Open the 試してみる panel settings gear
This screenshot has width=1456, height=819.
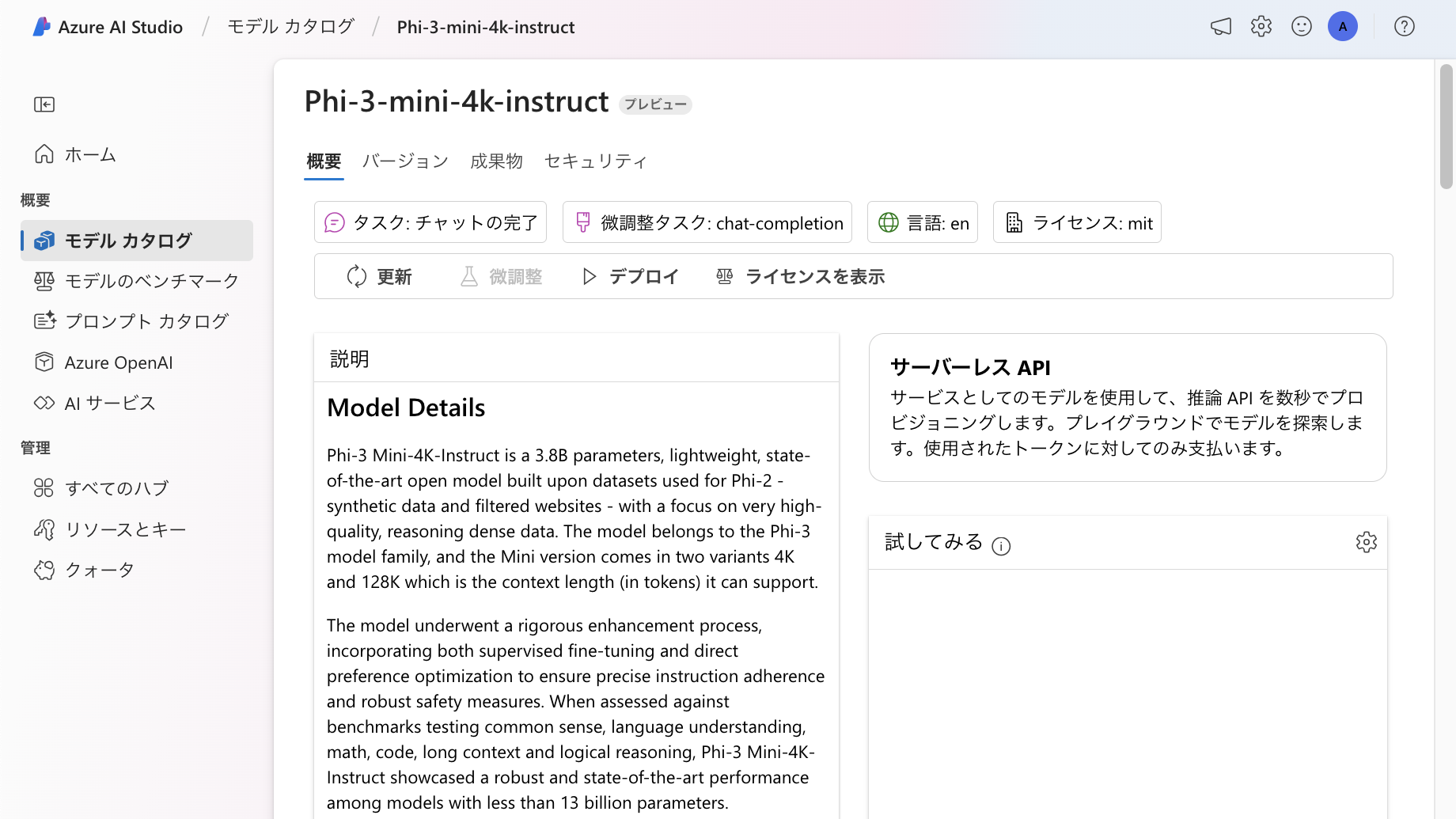1367,542
